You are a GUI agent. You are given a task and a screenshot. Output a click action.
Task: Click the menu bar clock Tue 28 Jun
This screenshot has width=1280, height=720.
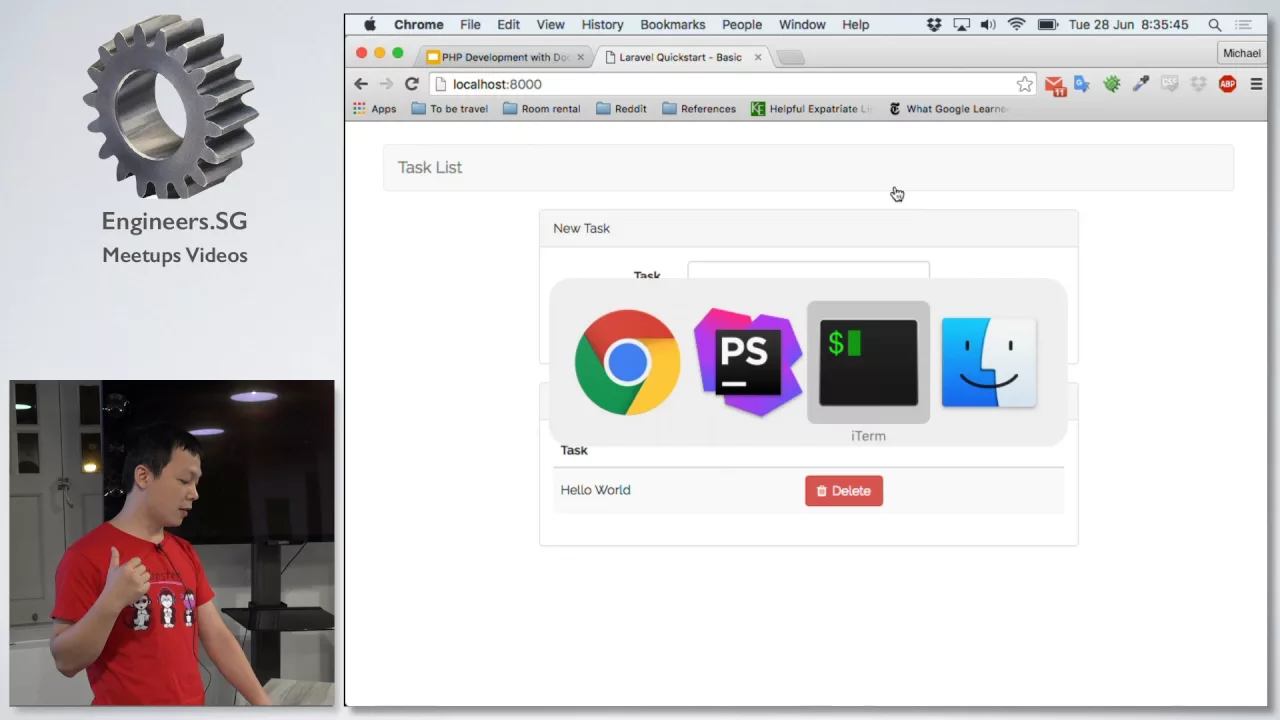coord(1128,24)
